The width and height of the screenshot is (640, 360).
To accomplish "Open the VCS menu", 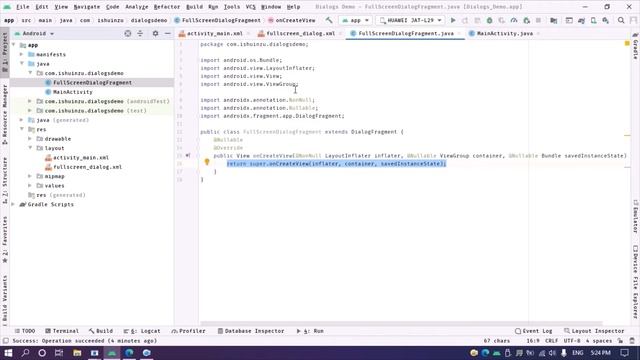I will [251, 7].
